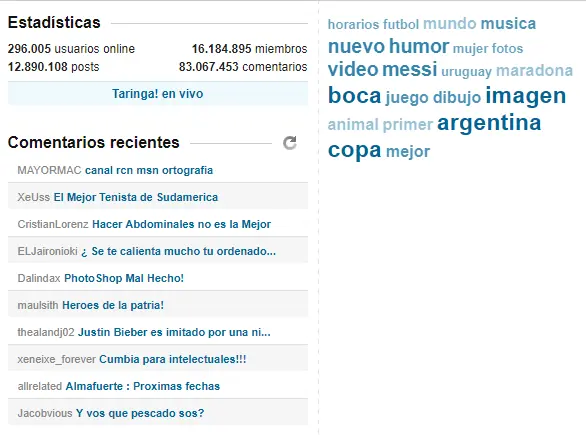Click the '12.890.108 posts' statistic
This screenshot has height=435, width=586.
pyautogui.click(x=53, y=67)
